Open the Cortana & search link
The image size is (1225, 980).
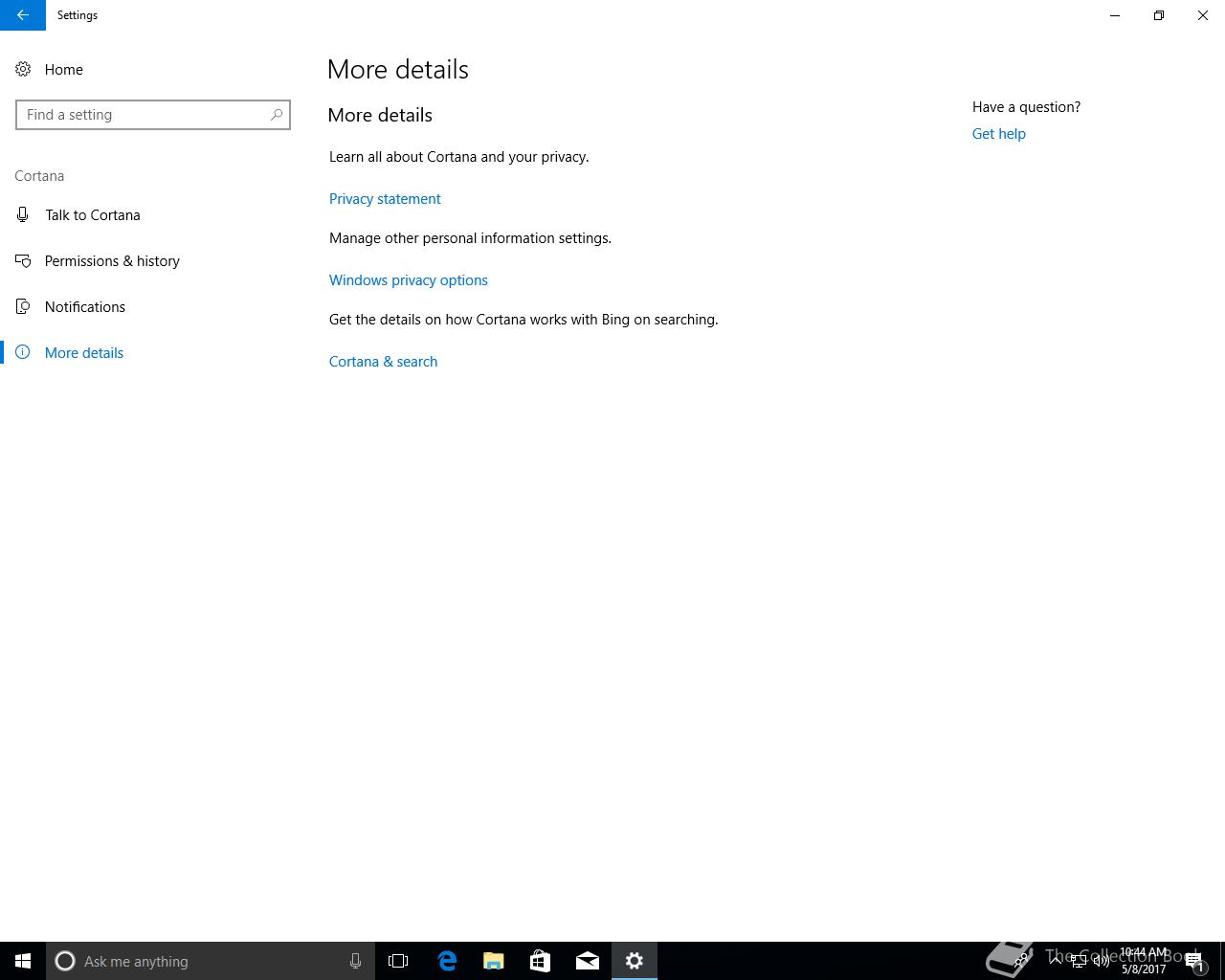[383, 362]
